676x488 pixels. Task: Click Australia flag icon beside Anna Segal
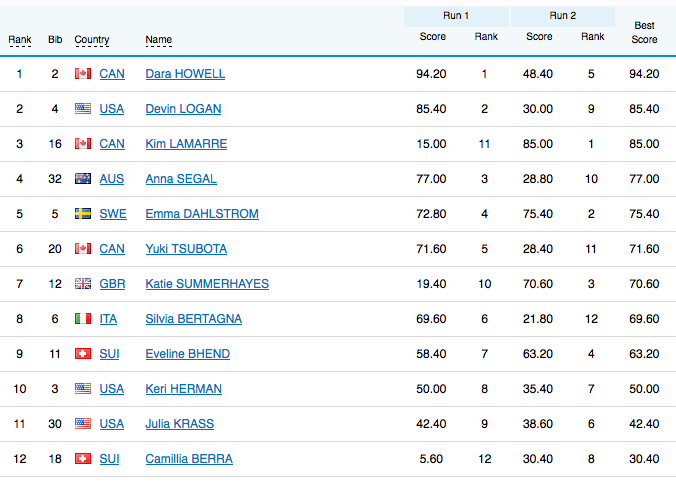pyautogui.click(x=83, y=179)
